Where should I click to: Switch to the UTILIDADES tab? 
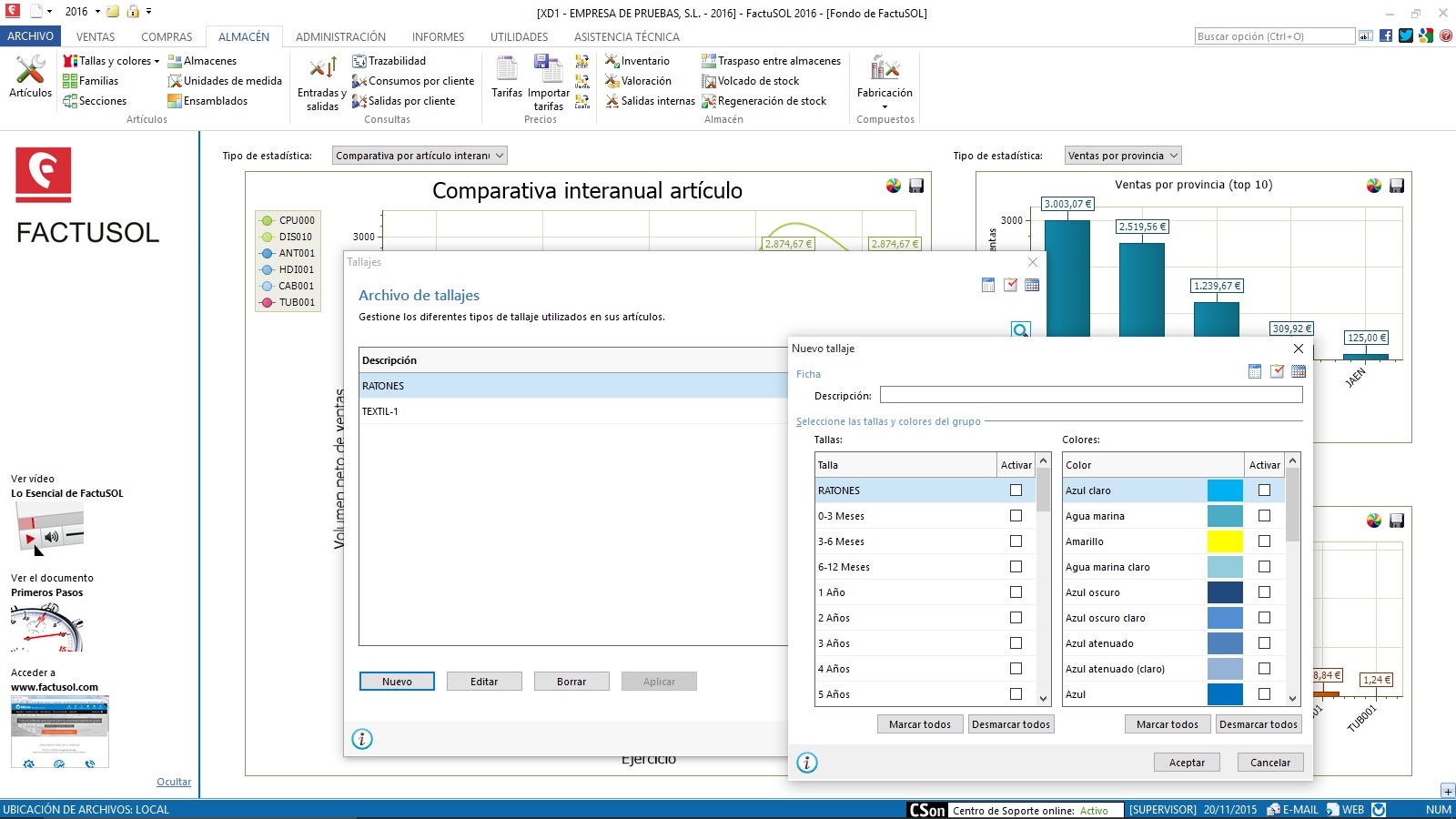[x=519, y=37]
